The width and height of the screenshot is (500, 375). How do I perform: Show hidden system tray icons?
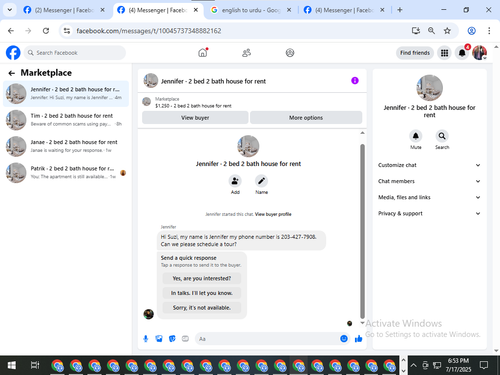[x=413, y=365]
